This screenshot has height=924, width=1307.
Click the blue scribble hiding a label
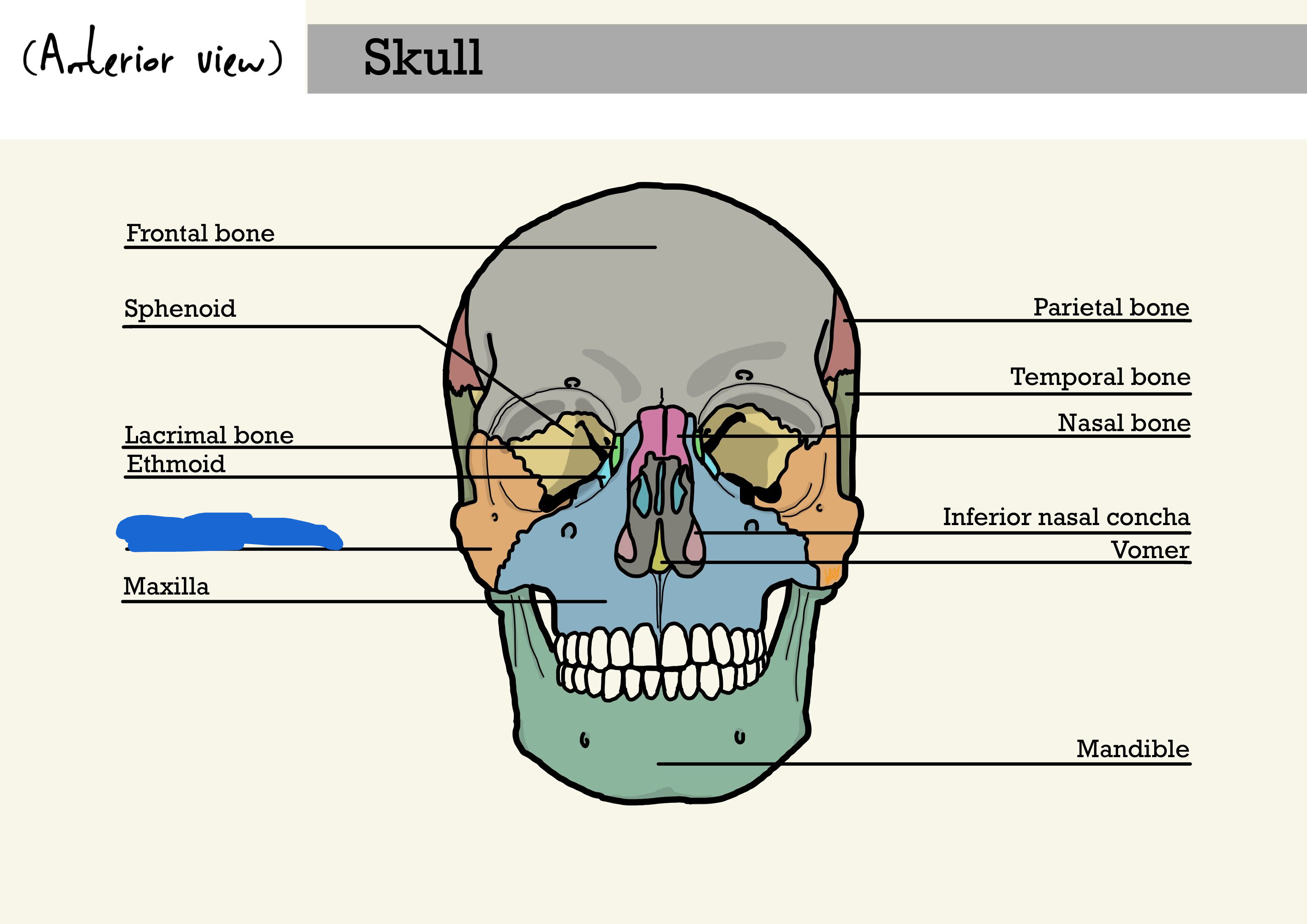coord(229,532)
